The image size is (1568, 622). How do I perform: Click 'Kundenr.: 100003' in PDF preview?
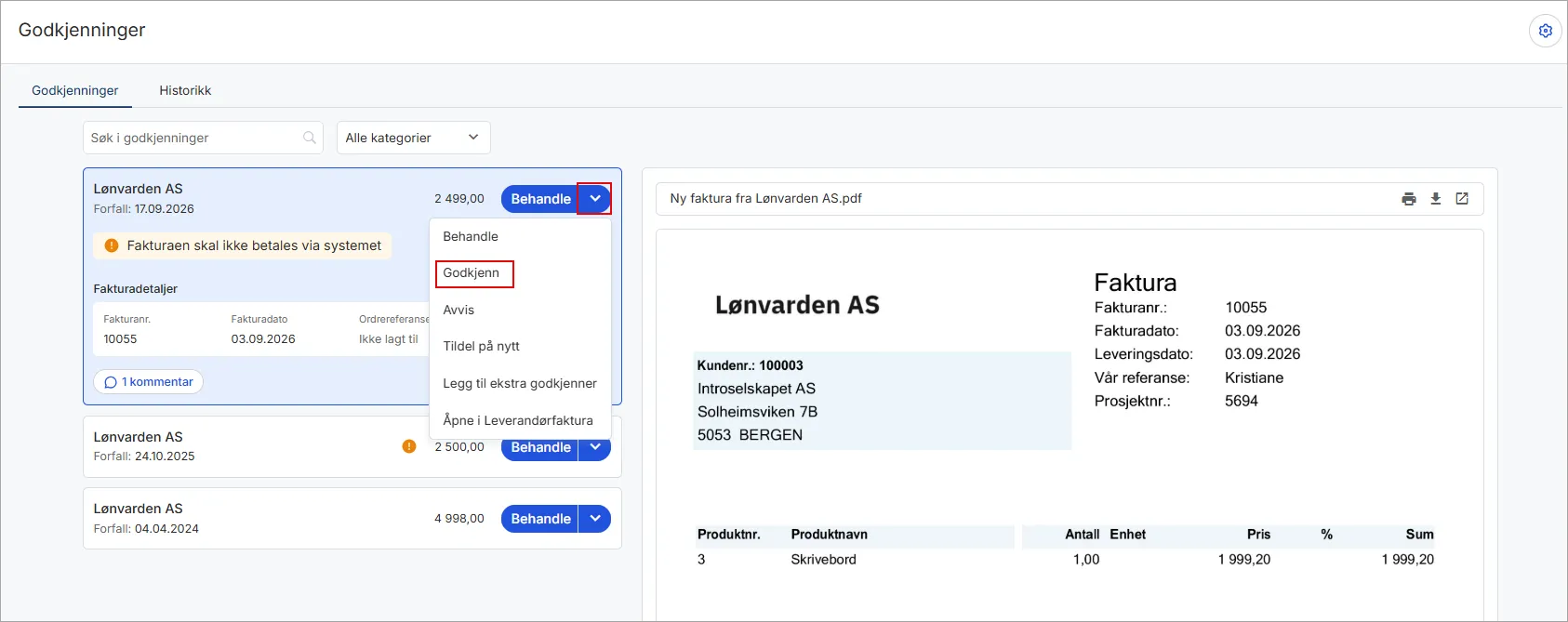coord(751,365)
